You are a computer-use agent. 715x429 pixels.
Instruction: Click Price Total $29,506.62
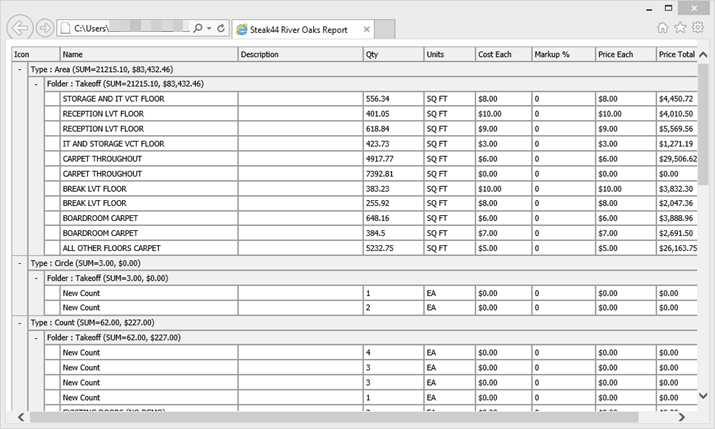678,159
